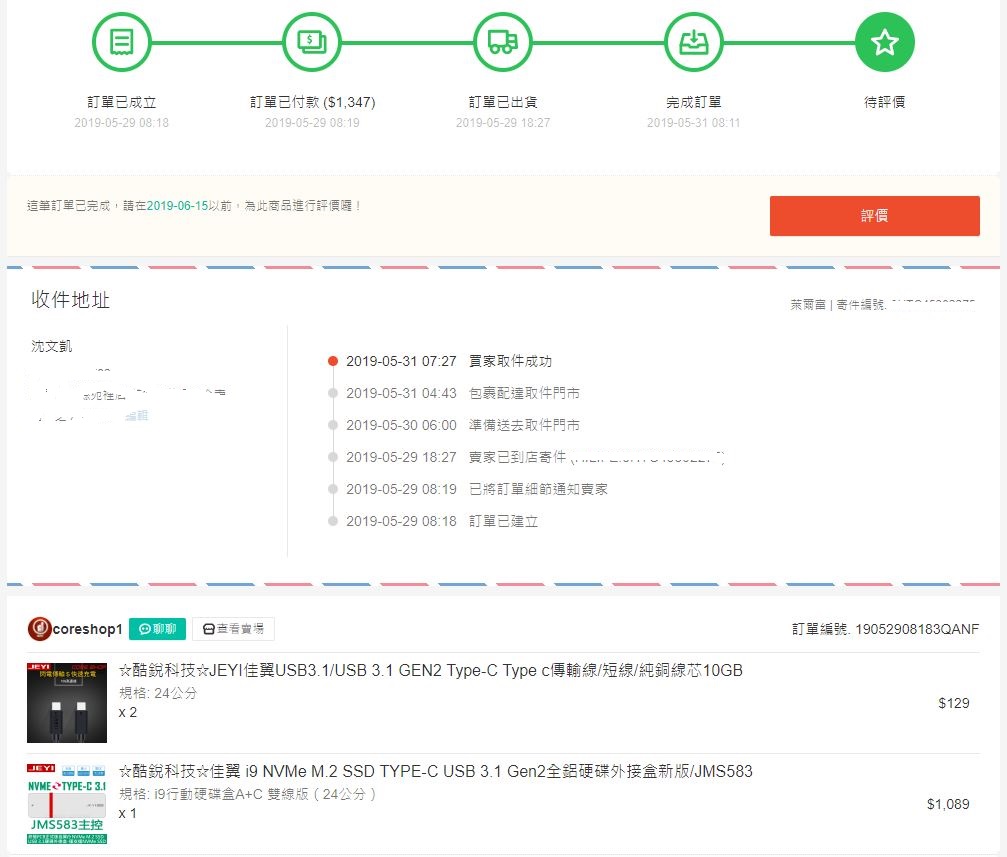This screenshot has height=857, width=1007.
Task: Open the USB 3.1 GEN2 Type-C cable title
Action: (430, 670)
